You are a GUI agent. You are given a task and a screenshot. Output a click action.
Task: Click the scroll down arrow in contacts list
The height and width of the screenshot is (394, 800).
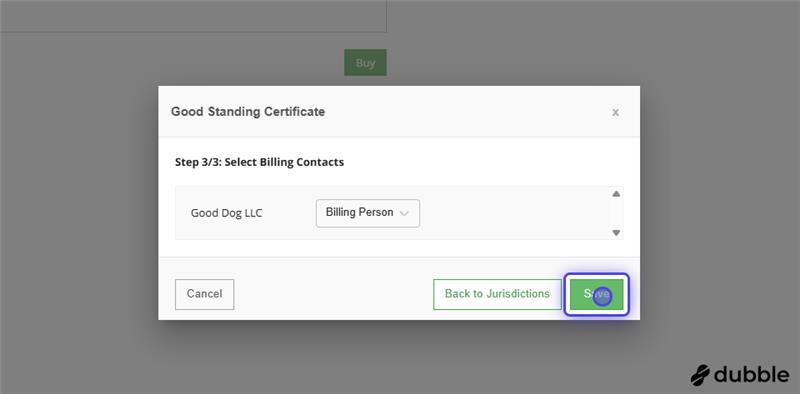point(616,233)
